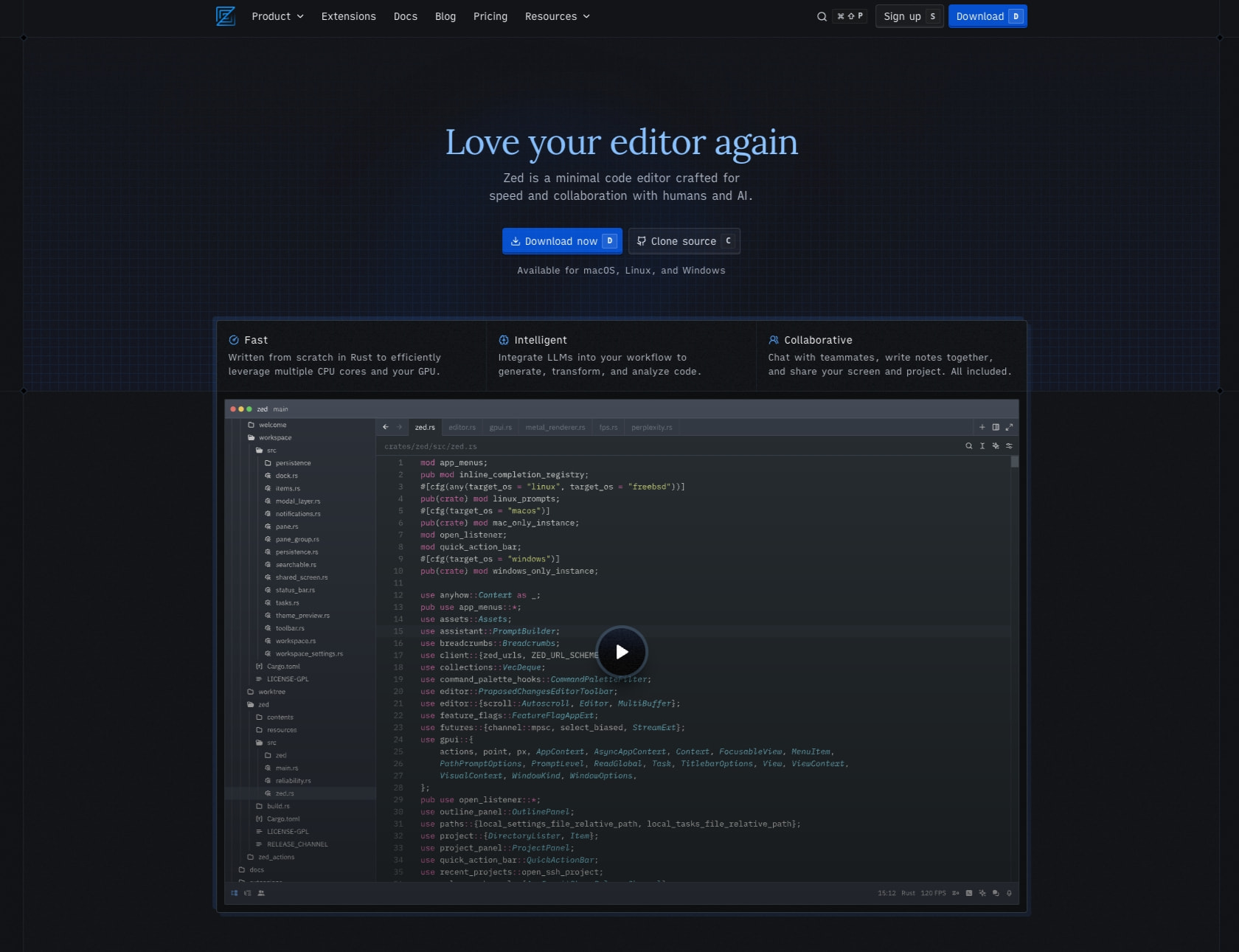Viewport: 1239px width, 952px height.
Task: Open the Extensions nav link
Action: click(348, 16)
